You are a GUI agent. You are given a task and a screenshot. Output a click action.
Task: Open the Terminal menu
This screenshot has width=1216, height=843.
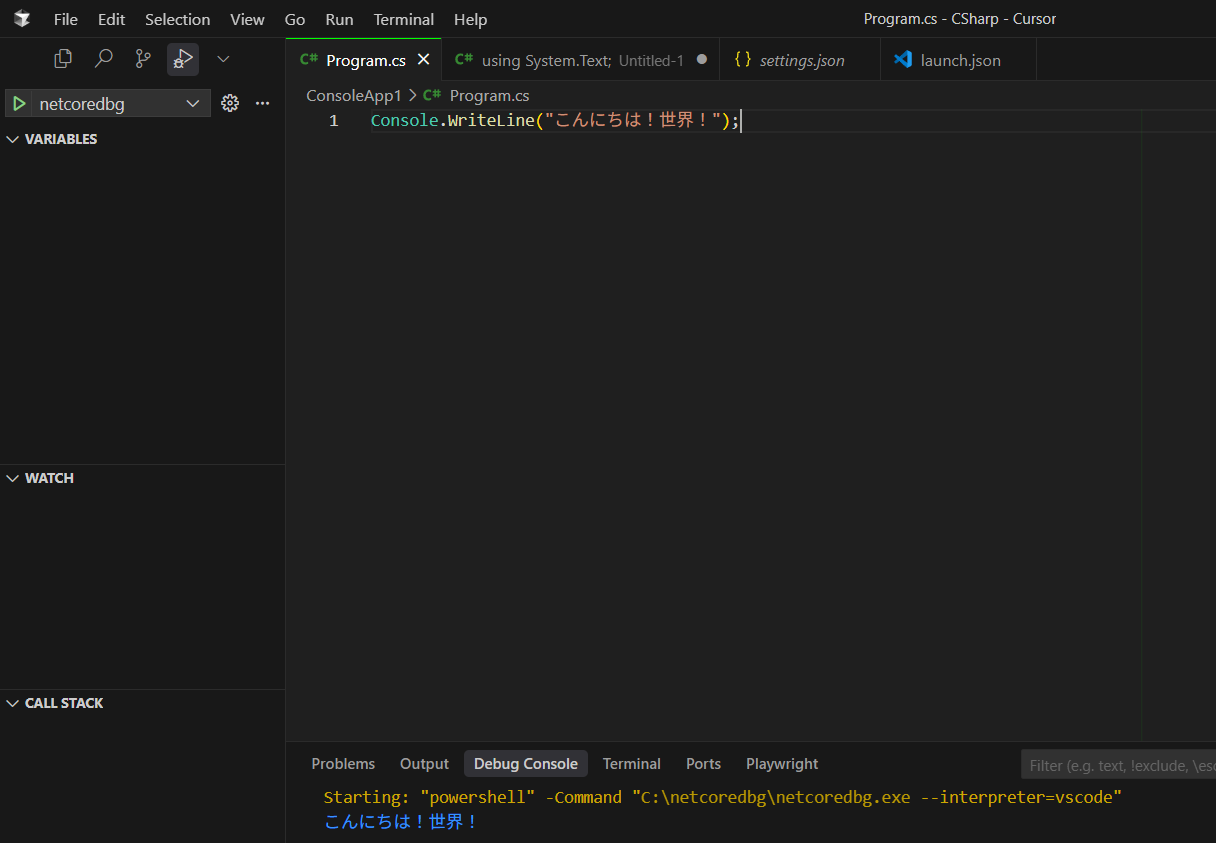pos(404,19)
